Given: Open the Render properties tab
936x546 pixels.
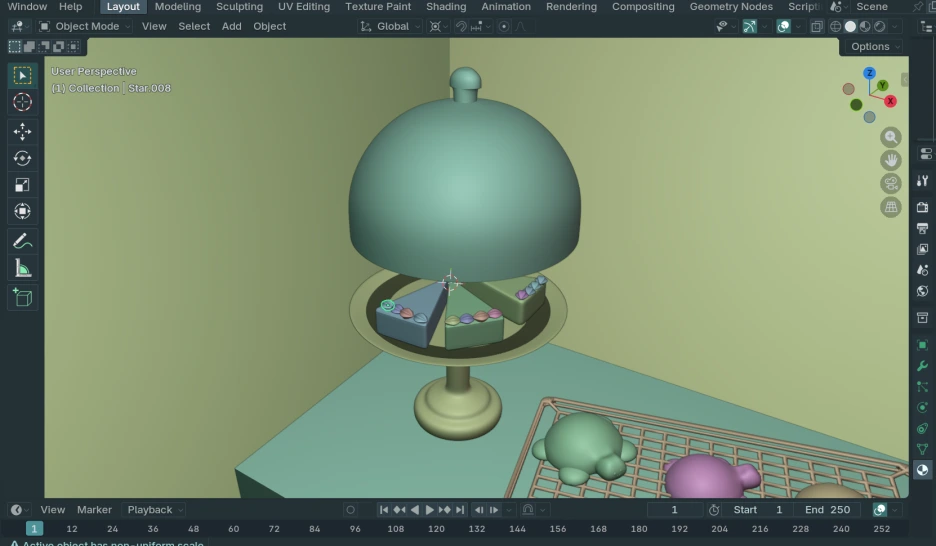Looking at the screenshot, I should coord(922,207).
